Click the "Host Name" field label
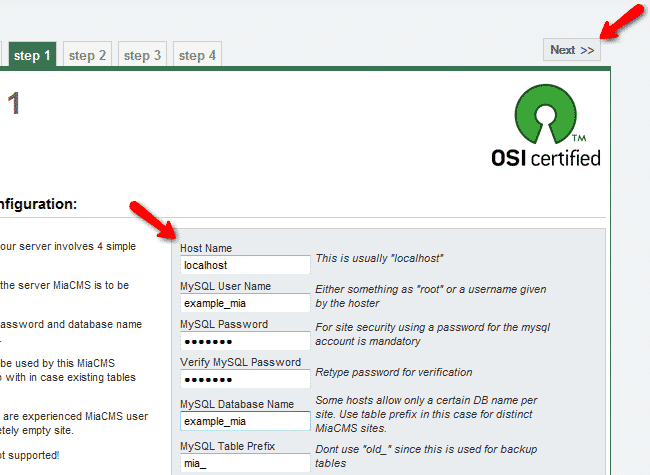Image resolution: width=650 pixels, height=475 pixels. pyautogui.click(x=206, y=247)
